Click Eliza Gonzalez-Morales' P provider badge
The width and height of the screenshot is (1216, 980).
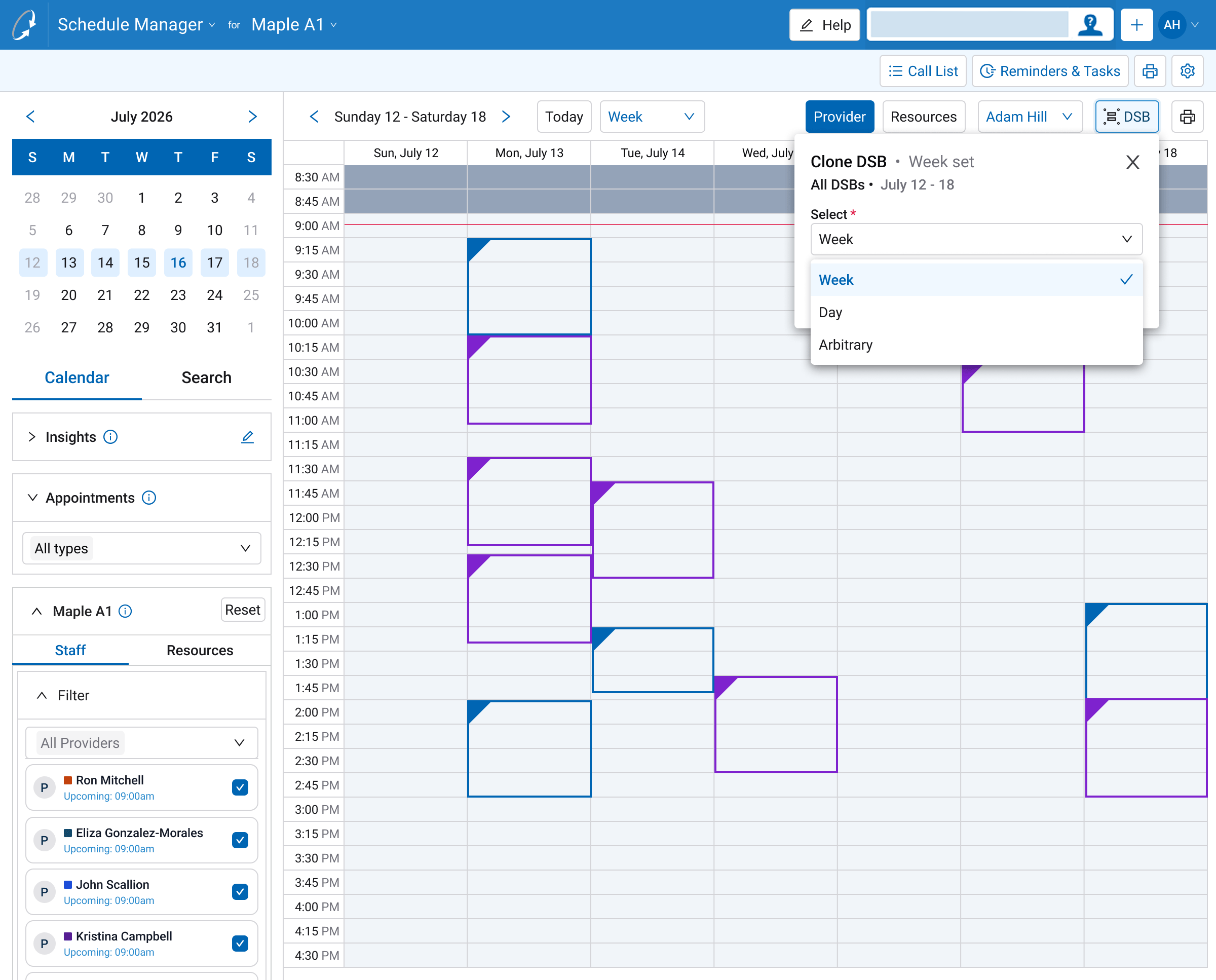tap(45, 841)
